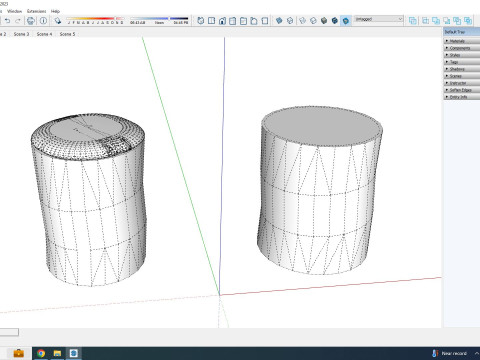
Task: Click the Intersect solid tool
Action: (x=426, y=21)
